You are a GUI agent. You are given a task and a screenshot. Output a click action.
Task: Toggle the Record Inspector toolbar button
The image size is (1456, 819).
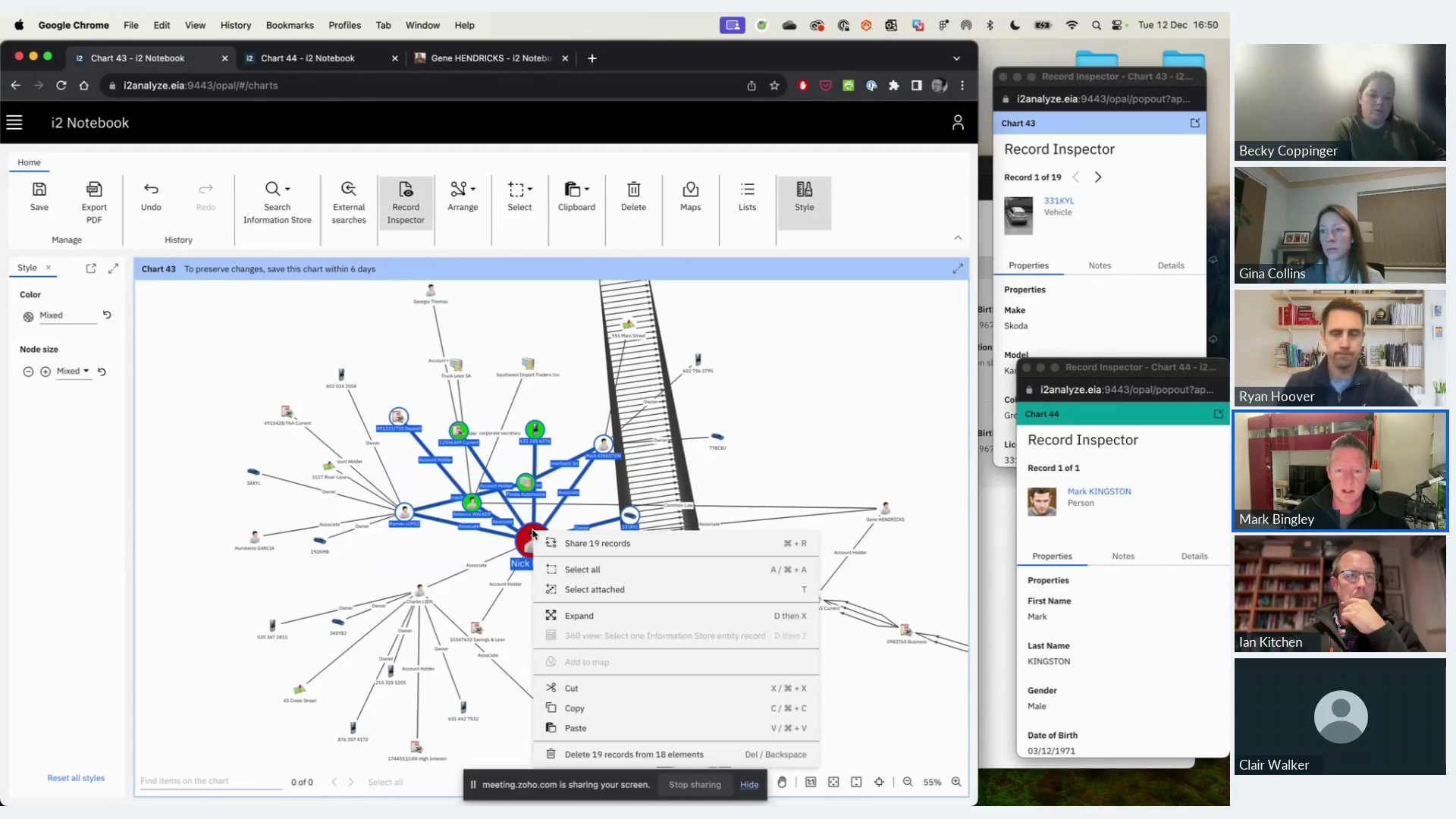406,202
